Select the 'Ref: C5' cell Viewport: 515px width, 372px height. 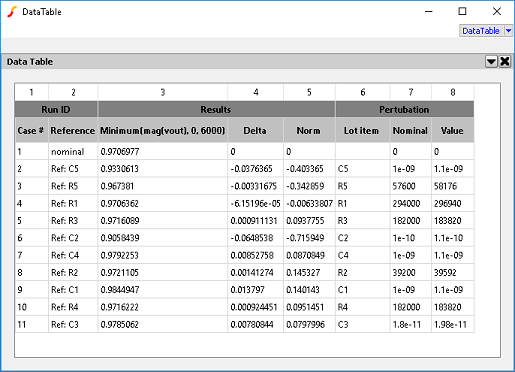tap(73, 169)
